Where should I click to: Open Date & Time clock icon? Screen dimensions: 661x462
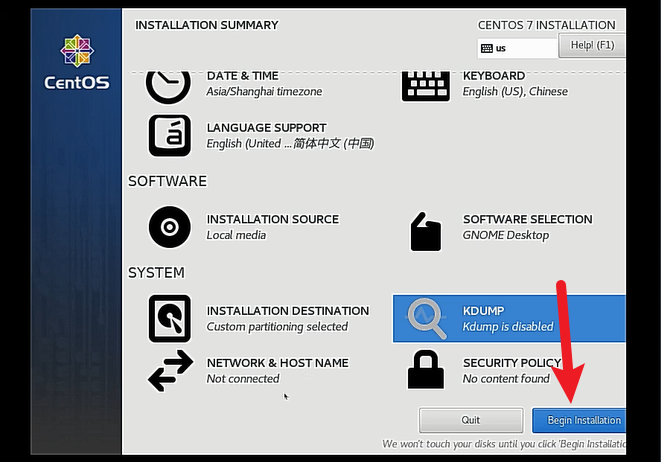168,86
